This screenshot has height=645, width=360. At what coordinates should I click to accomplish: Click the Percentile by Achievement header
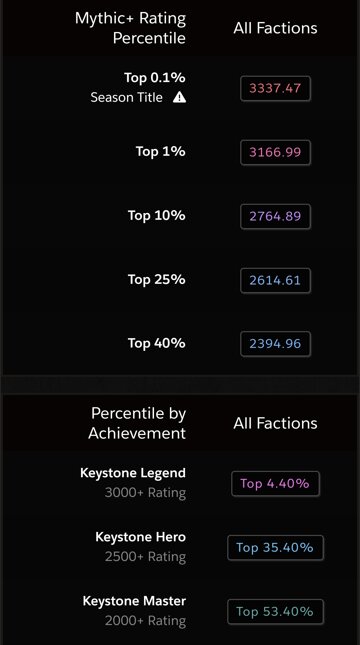click(137, 423)
